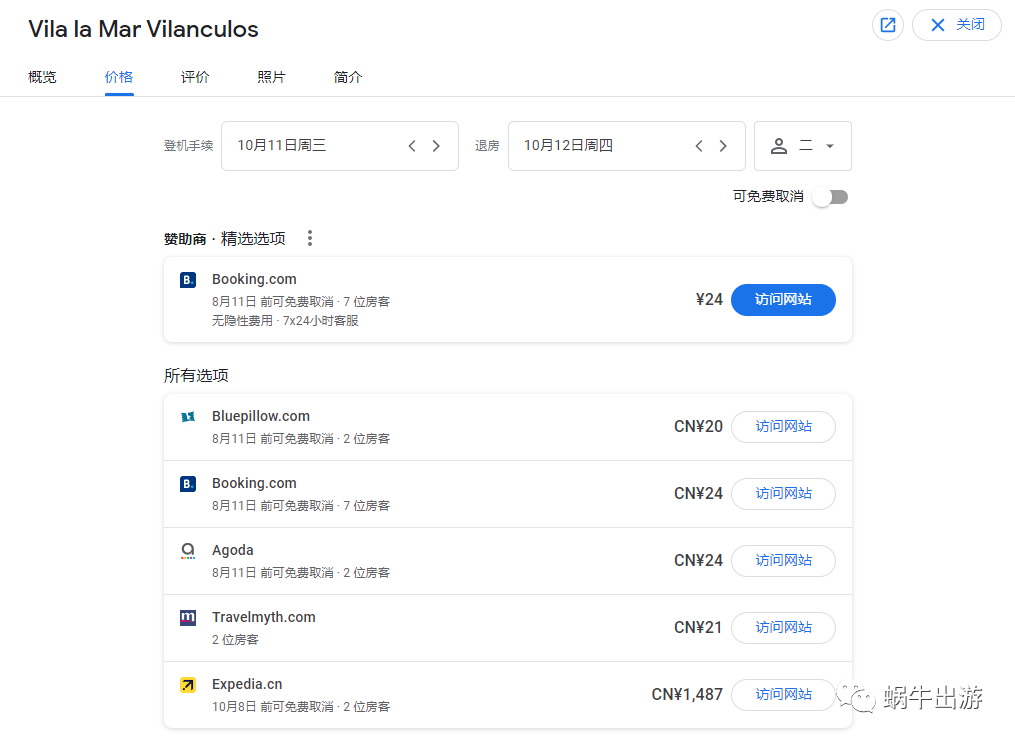Click the Booking.com logo icon in sponsored result
1015x742 pixels.
coord(187,280)
